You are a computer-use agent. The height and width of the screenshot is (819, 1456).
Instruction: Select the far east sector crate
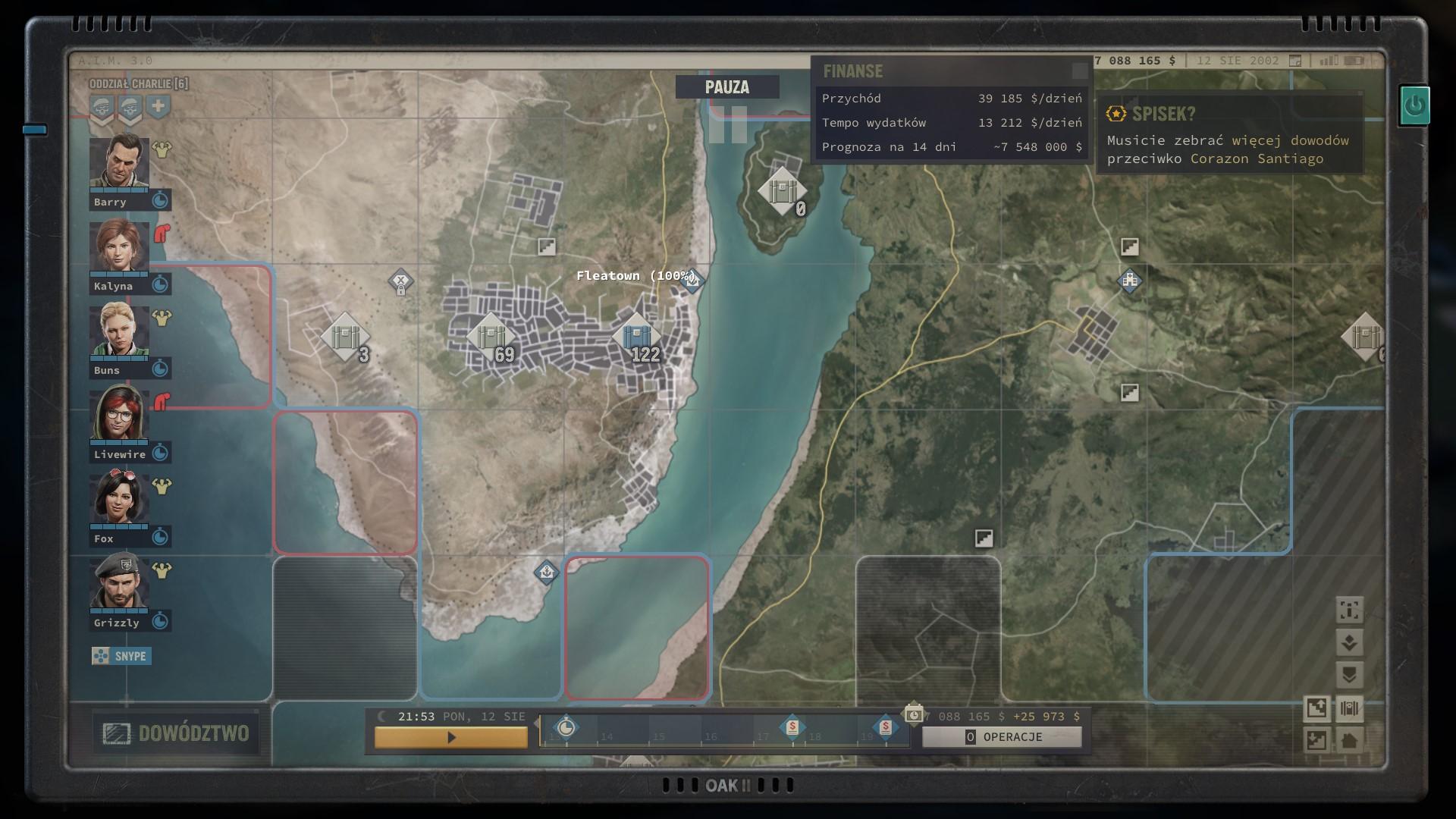coord(1363,337)
